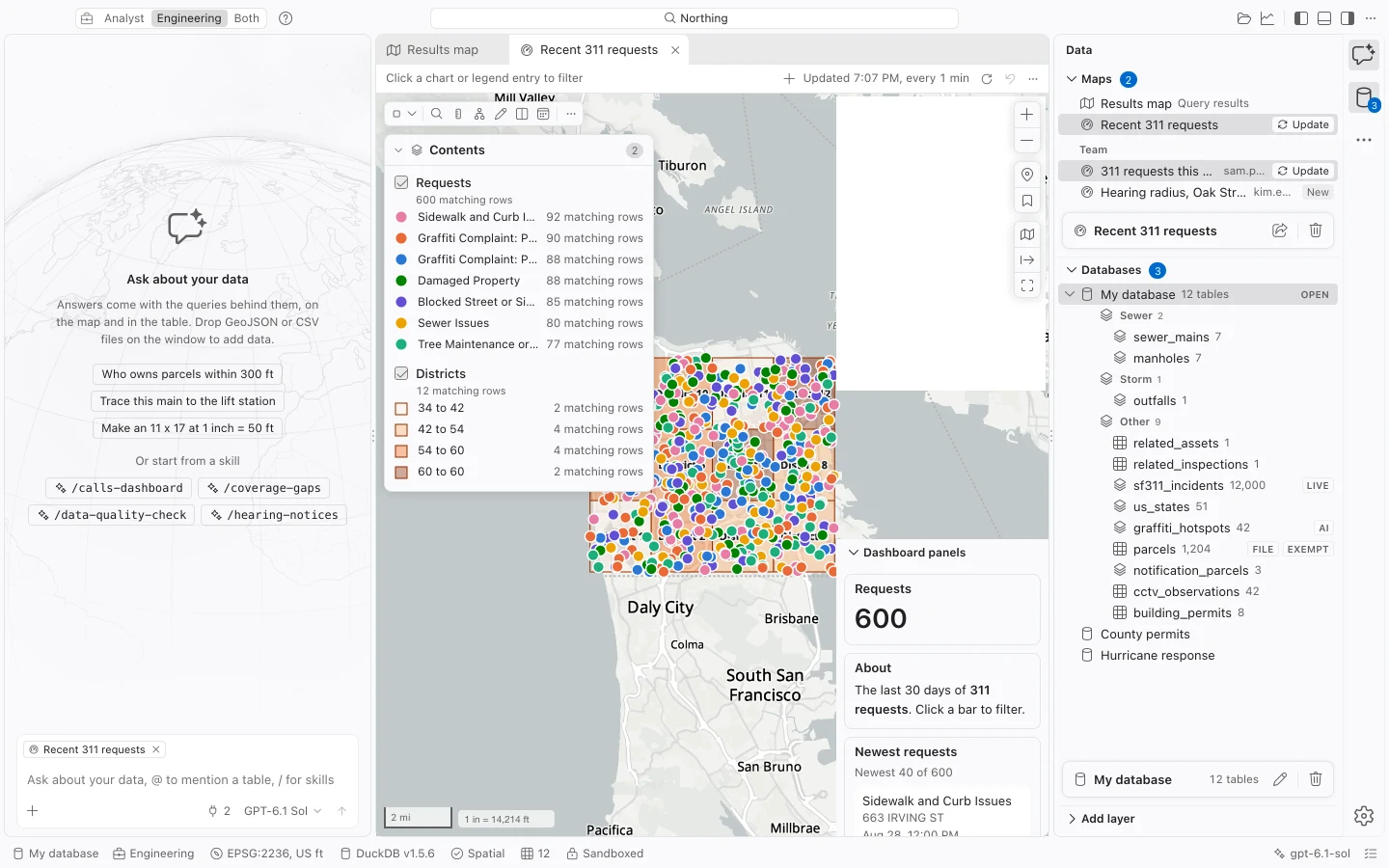This screenshot has height=868, width=1389.
Task: Open settings gear at panel bottom
Action: tap(1364, 816)
